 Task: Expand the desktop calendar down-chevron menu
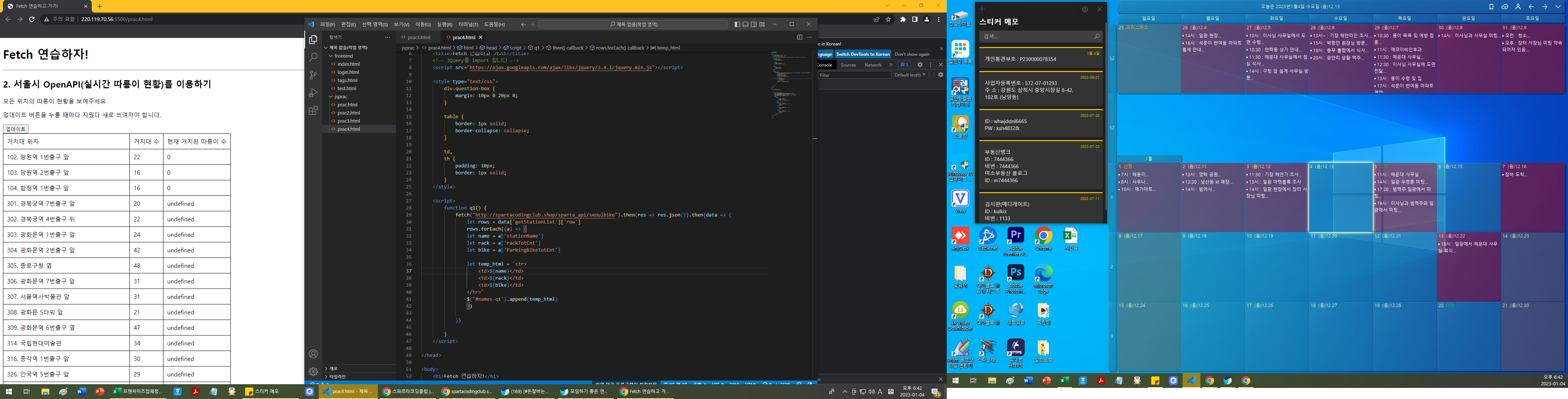pos(1558,7)
